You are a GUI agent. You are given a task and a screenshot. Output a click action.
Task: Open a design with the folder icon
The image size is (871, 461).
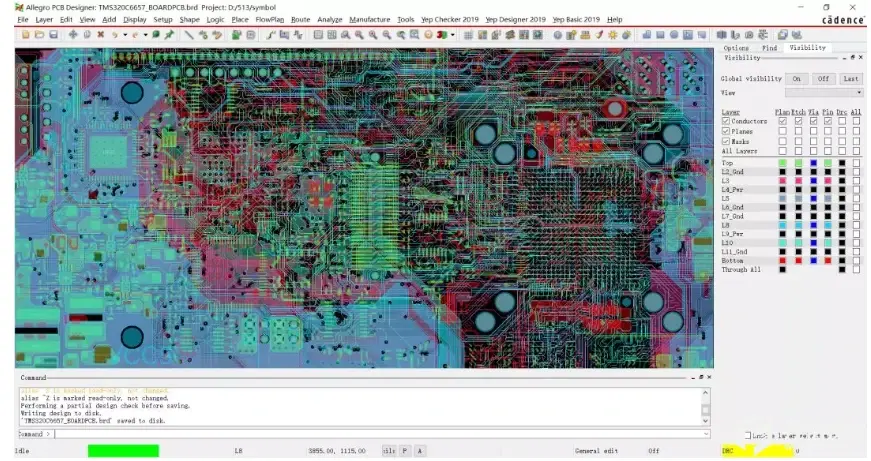point(39,34)
